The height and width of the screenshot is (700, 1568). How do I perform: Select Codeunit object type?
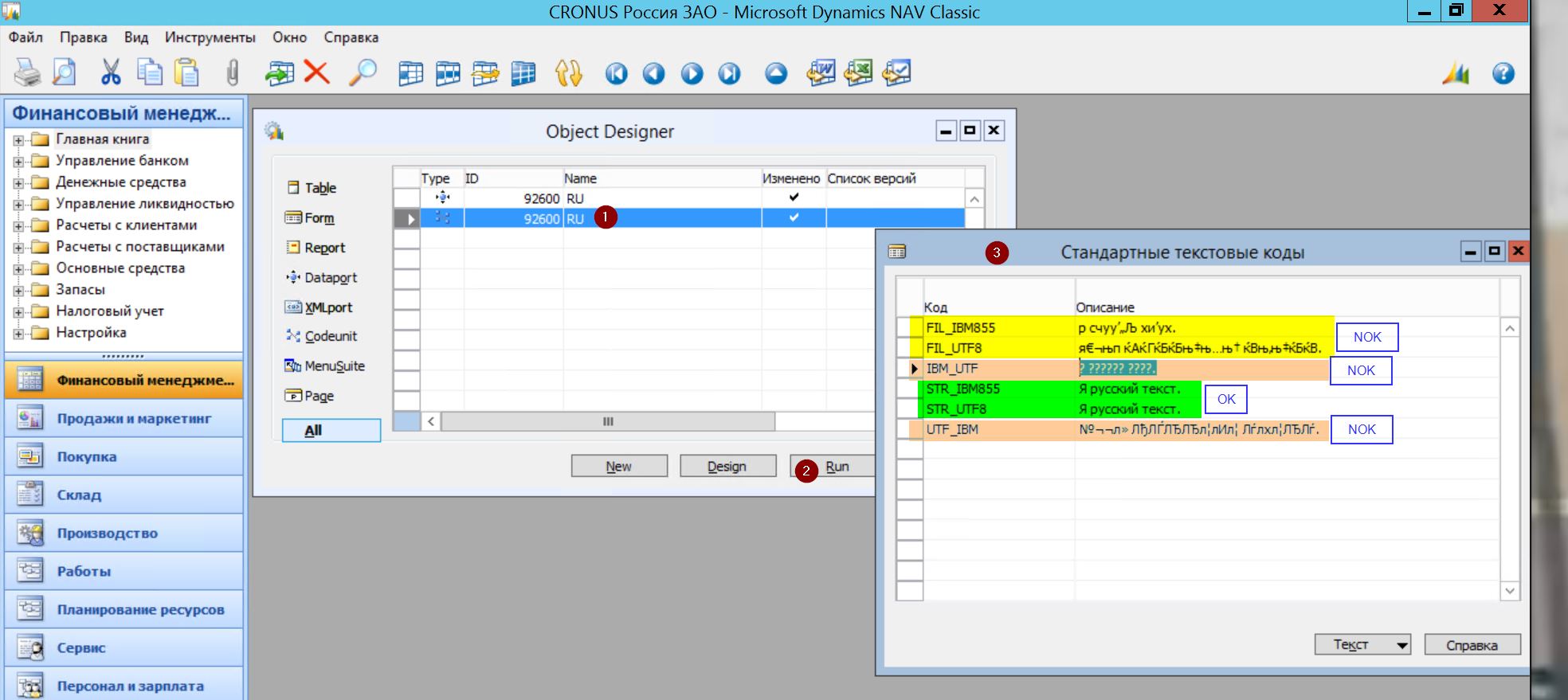(322, 336)
